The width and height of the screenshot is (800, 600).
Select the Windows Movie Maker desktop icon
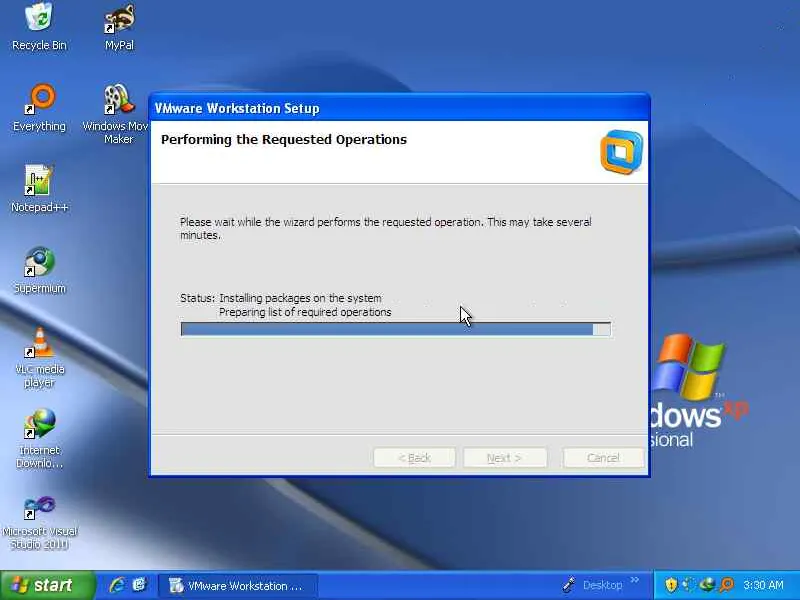[x=118, y=114]
